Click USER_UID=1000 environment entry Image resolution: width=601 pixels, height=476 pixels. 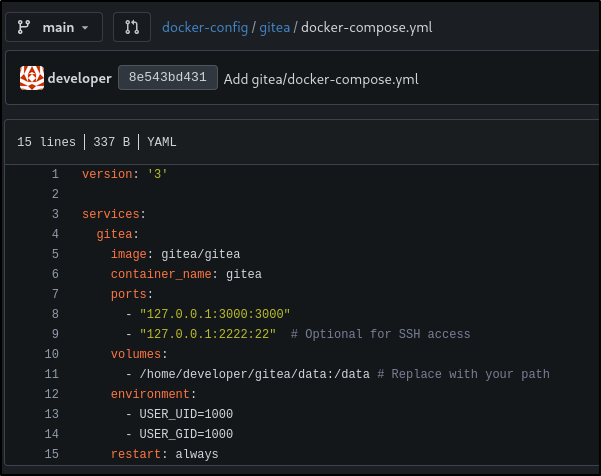(x=186, y=414)
